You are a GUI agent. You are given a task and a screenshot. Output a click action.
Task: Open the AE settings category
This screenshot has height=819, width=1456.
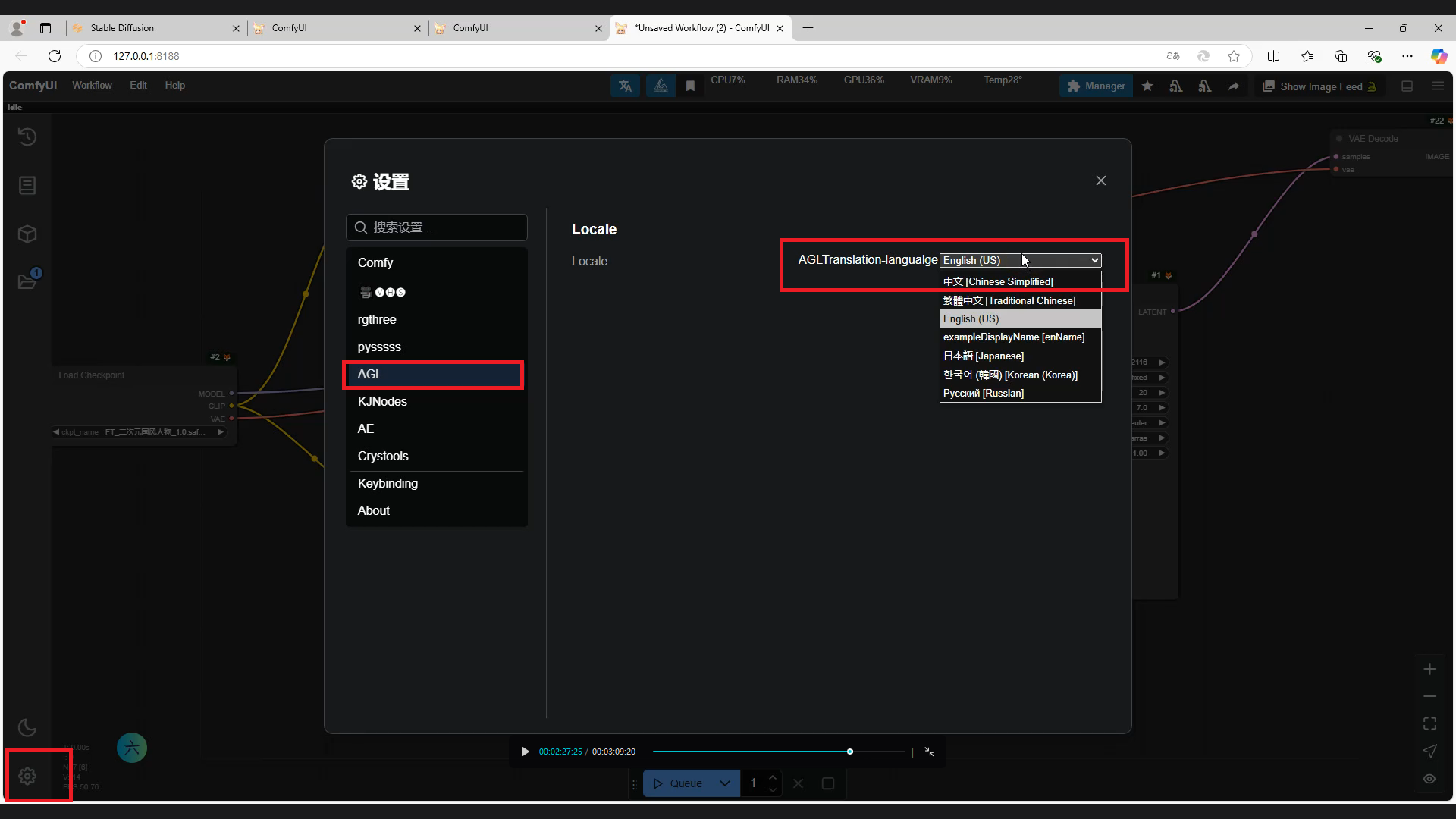[x=437, y=429]
